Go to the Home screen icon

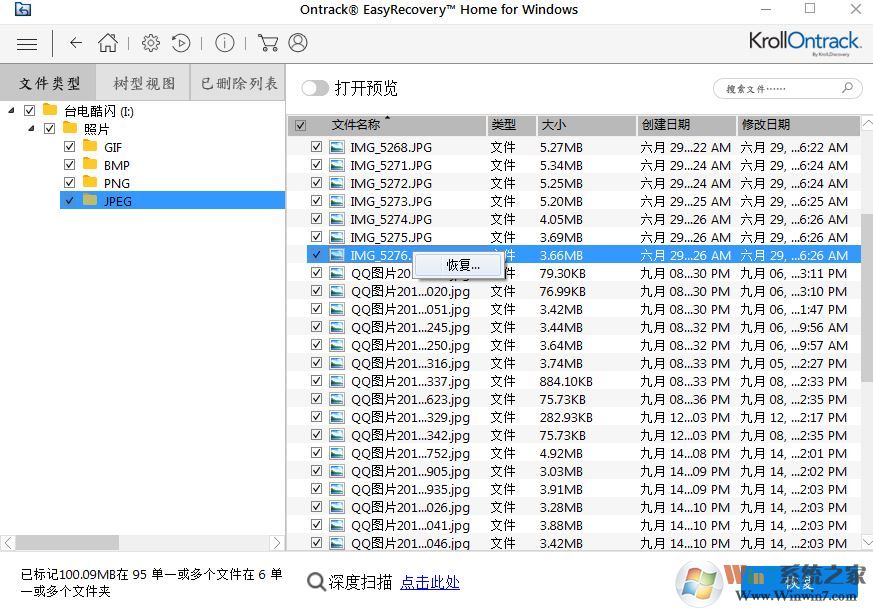(x=108, y=43)
